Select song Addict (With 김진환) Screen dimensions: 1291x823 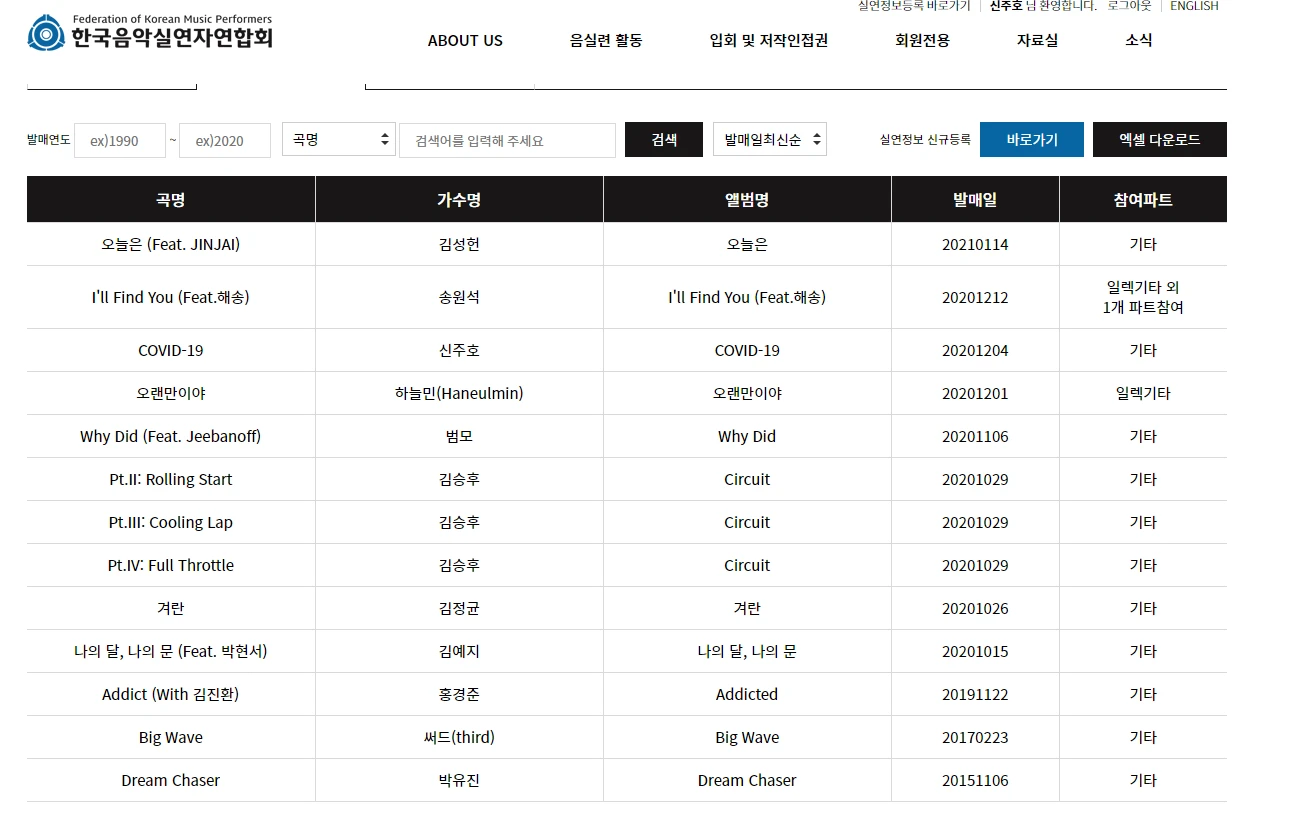coord(171,694)
